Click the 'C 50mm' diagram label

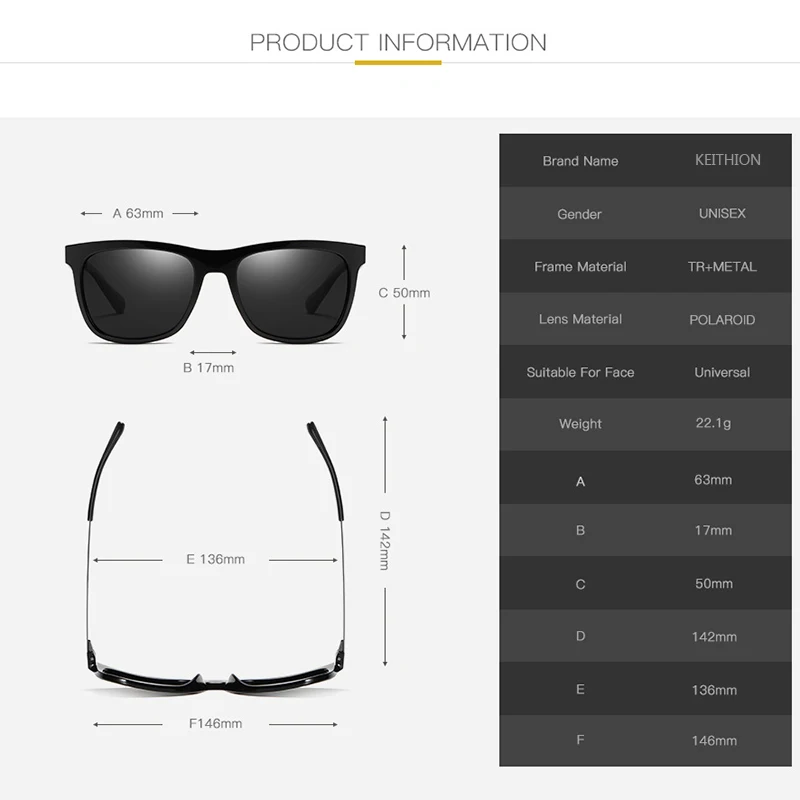(404, 293)
